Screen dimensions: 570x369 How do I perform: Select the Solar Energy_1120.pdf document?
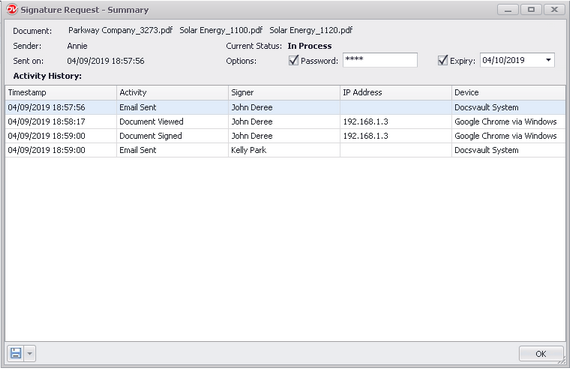click(311, 31)
